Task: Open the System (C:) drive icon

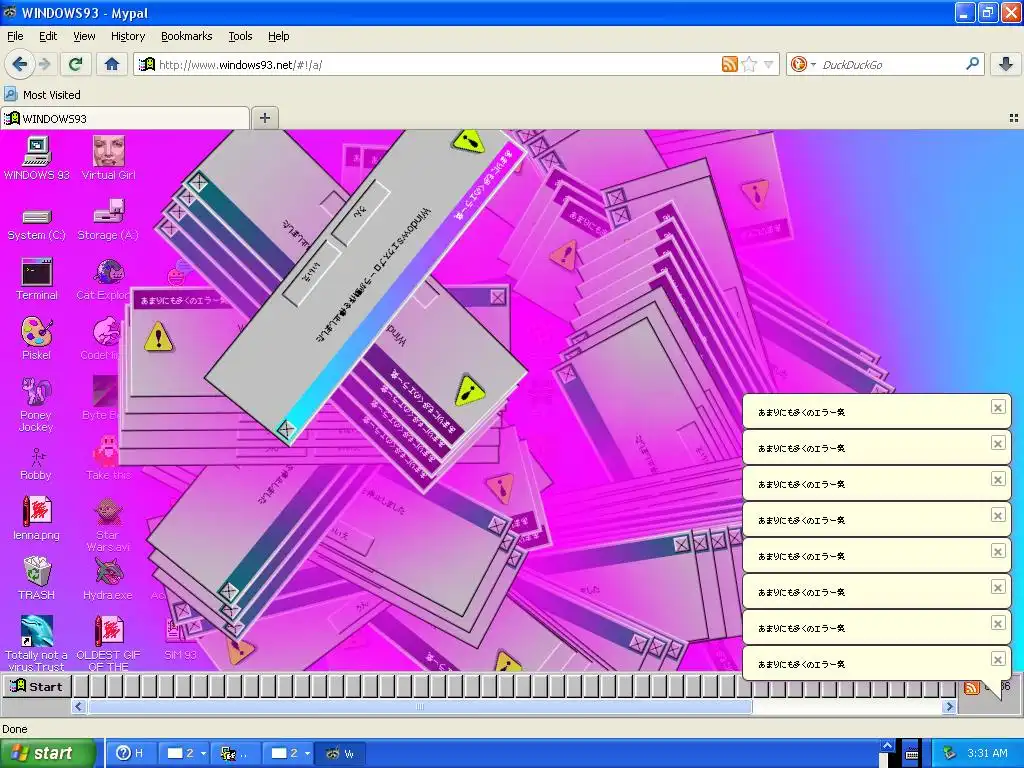Action: [x=37, y=225]
